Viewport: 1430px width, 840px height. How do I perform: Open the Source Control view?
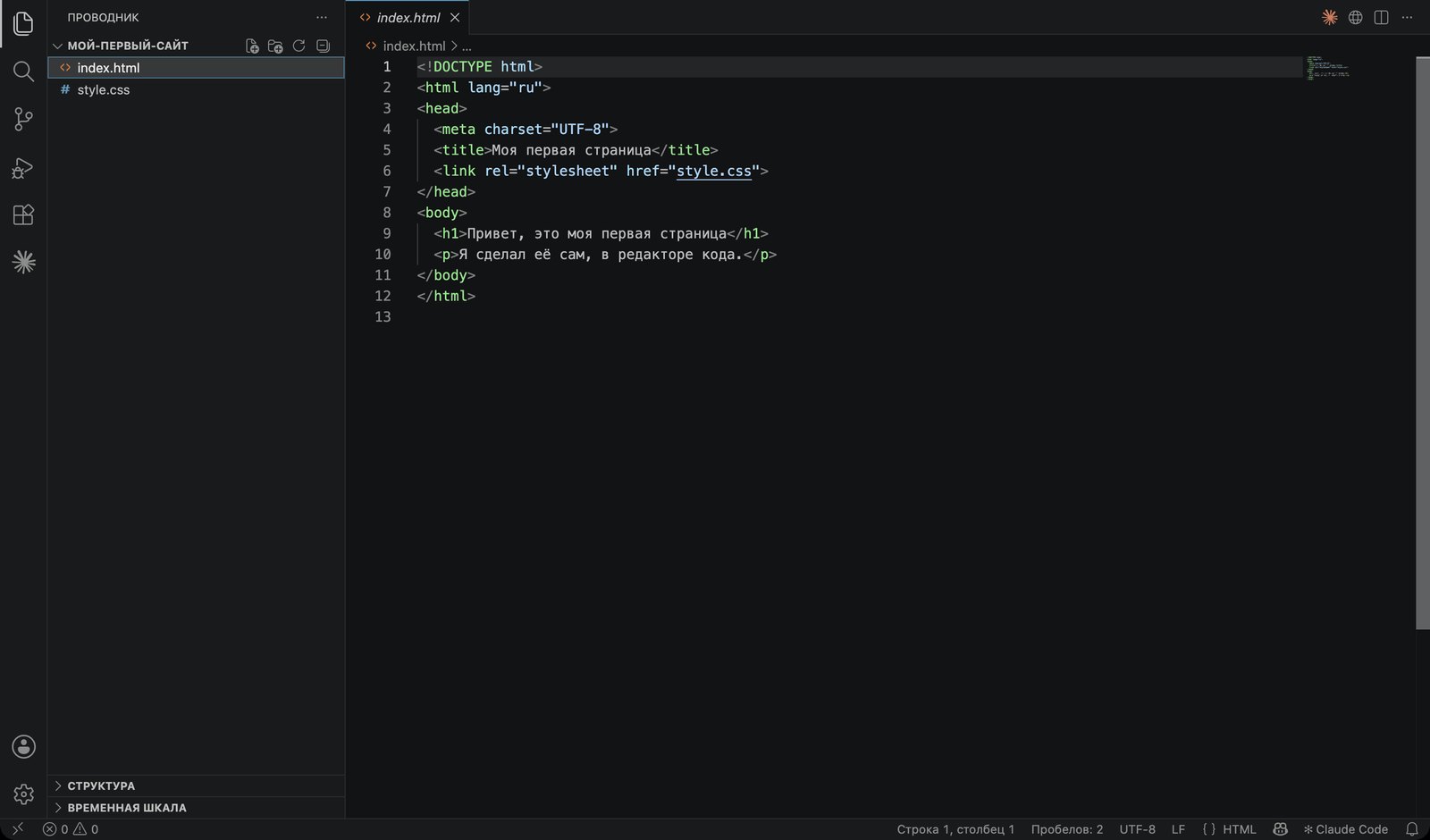[x=23, y=119]
